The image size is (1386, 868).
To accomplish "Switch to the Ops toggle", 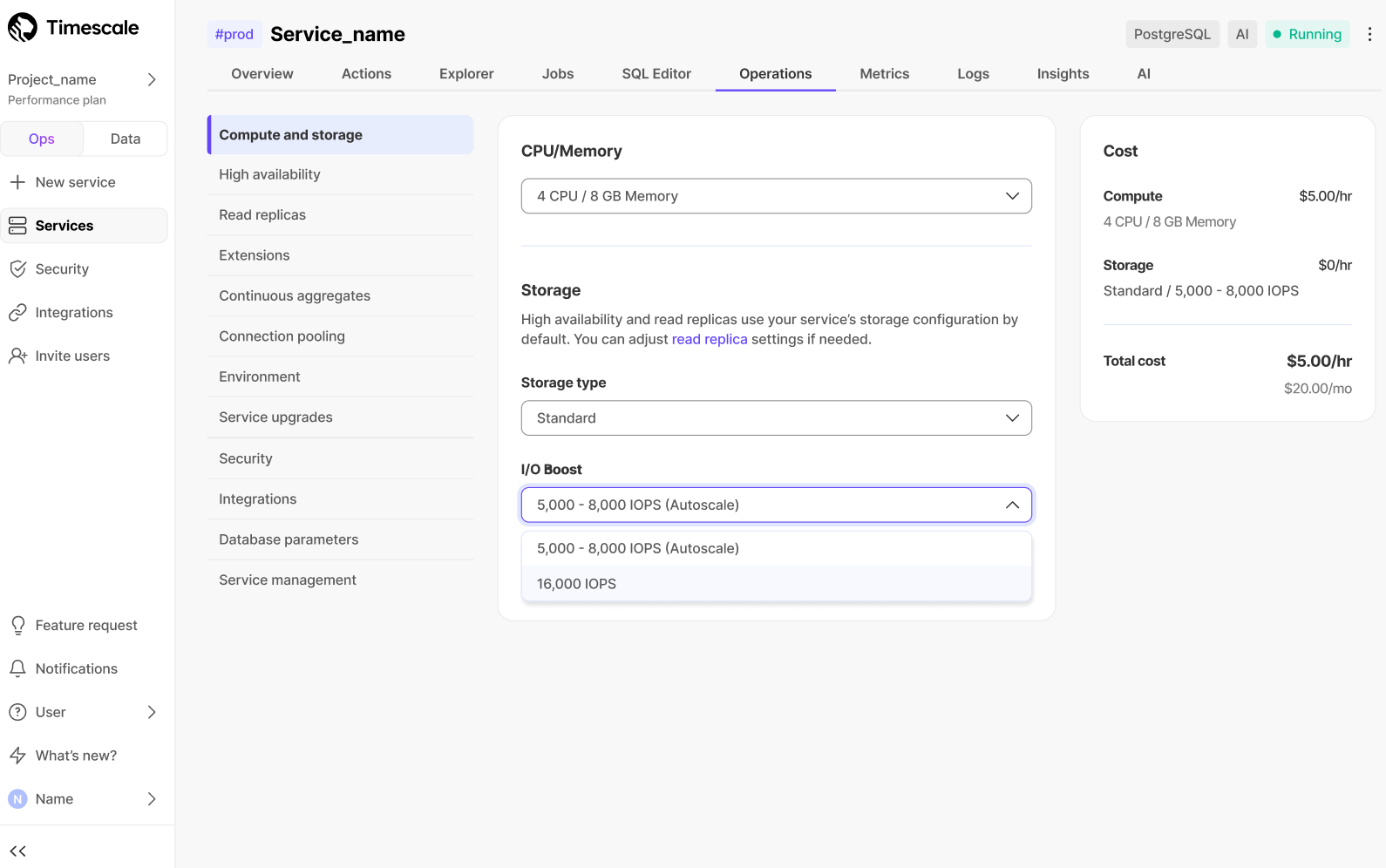I will (x=42, y=139).
